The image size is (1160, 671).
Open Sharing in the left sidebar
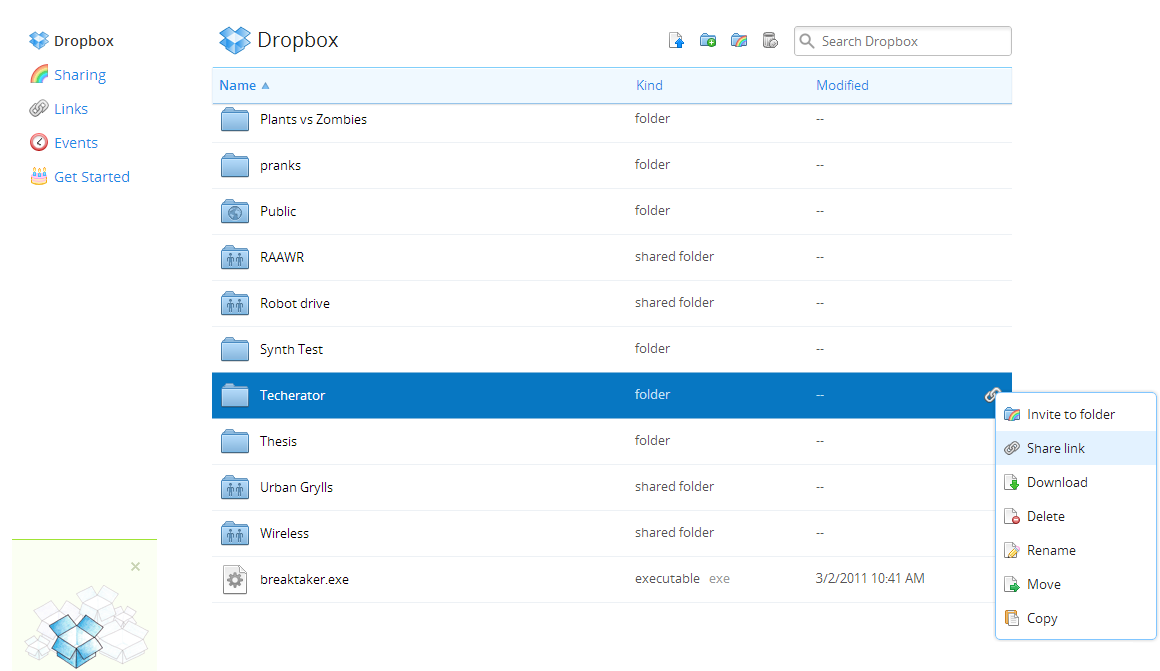pos(68,75)
